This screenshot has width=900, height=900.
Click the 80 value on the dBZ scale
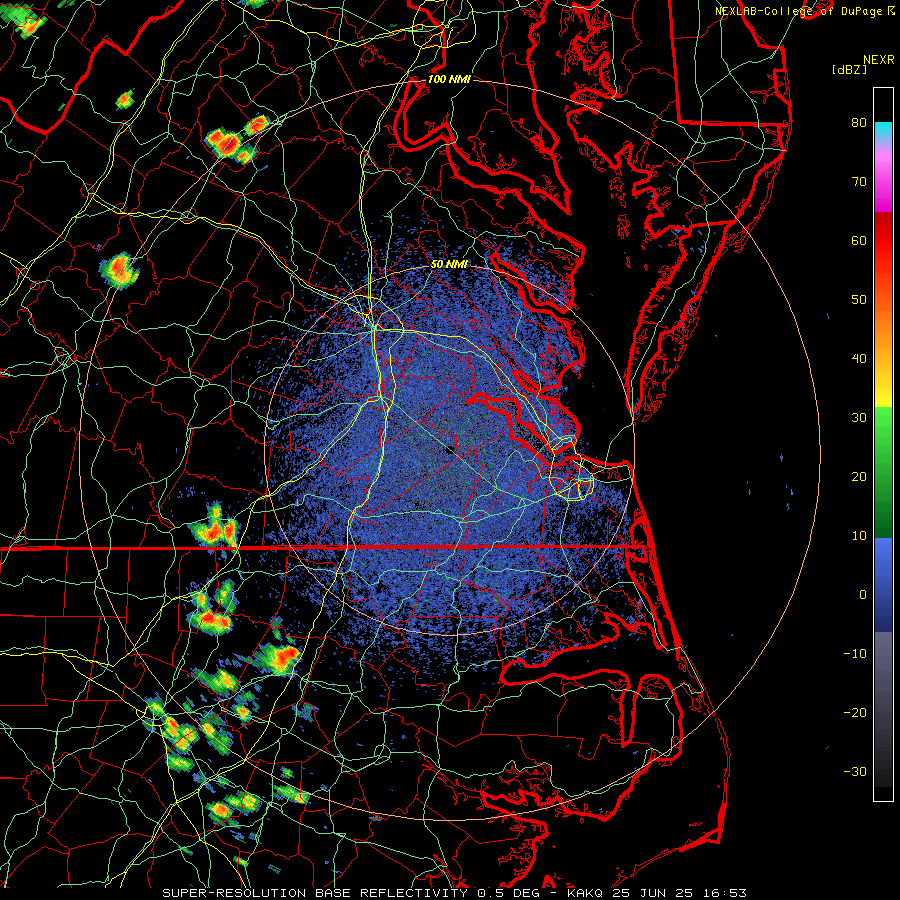pyautogui.click(x=859, y=122)
